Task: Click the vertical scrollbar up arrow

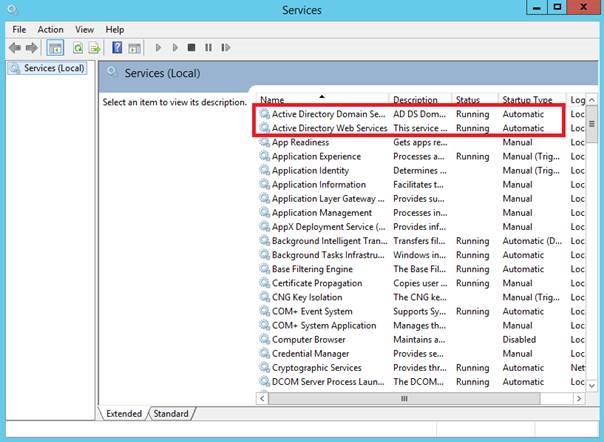Action: (592, 100)
